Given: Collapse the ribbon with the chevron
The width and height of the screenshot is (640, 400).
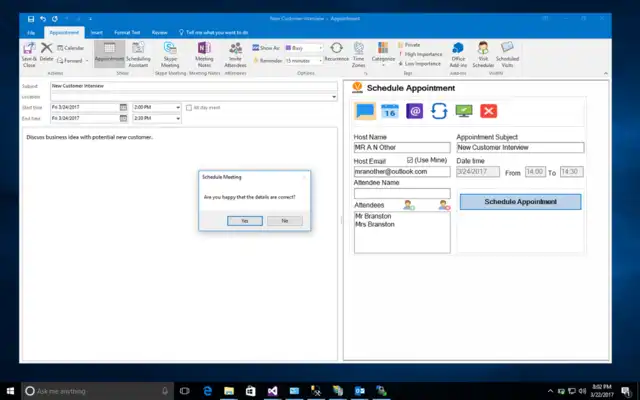Looking at the screenshot, I should 606,73.
